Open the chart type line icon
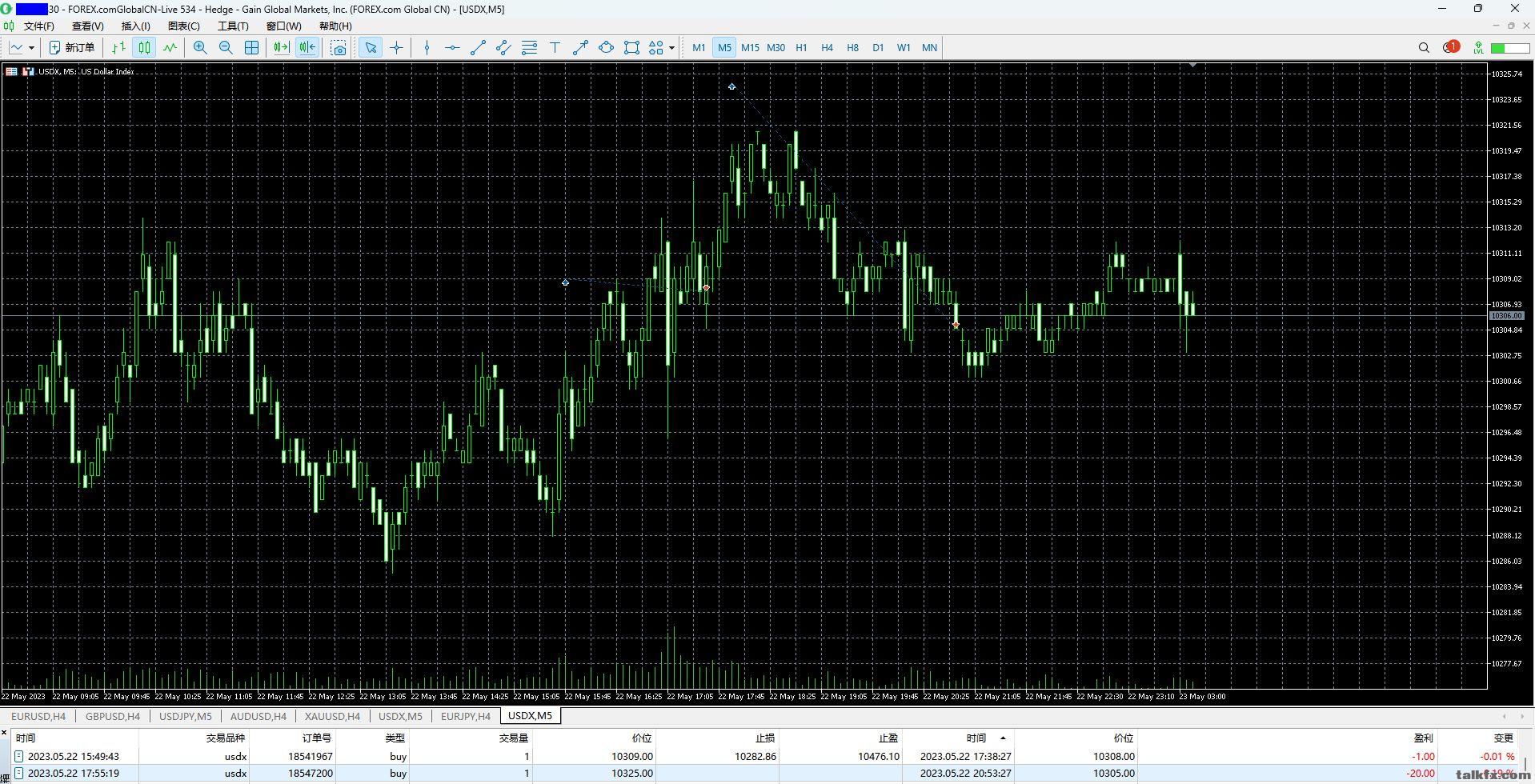The width and height of the screenshot is (1535, 784). (16, 48)
